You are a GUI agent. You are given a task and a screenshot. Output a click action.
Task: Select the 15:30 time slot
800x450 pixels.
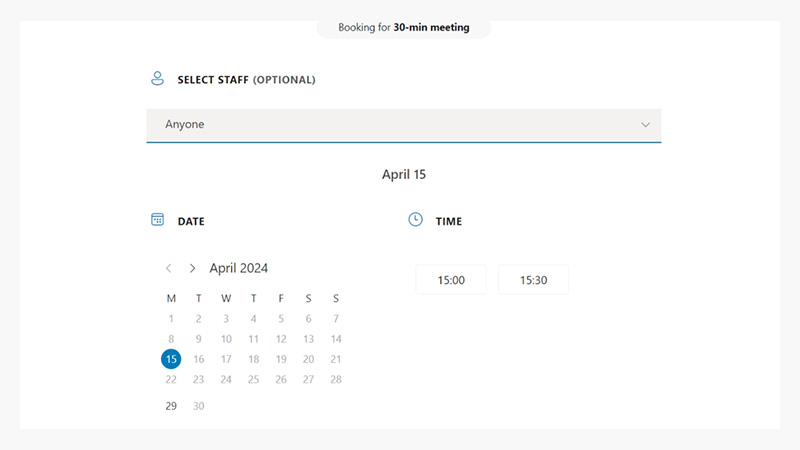[533, 280]
